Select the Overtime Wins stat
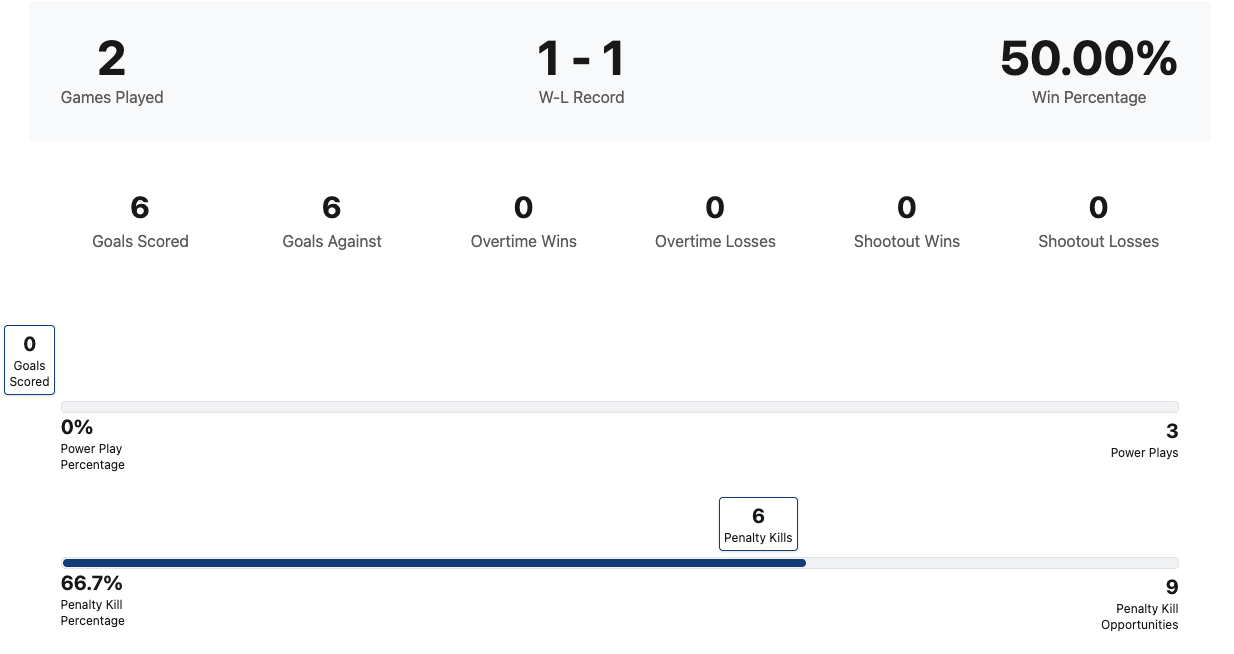Screen dimensions: 1234x654 click(523, 222)
